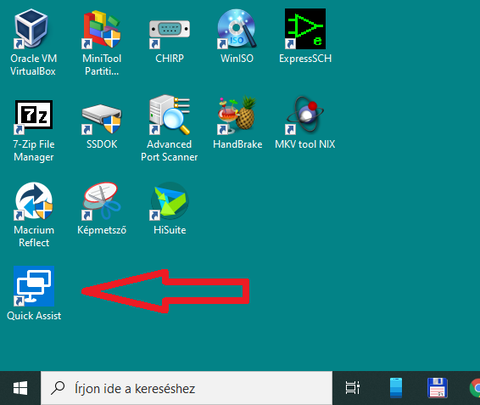Click the HiSuite desktop icon

(169, 201)
